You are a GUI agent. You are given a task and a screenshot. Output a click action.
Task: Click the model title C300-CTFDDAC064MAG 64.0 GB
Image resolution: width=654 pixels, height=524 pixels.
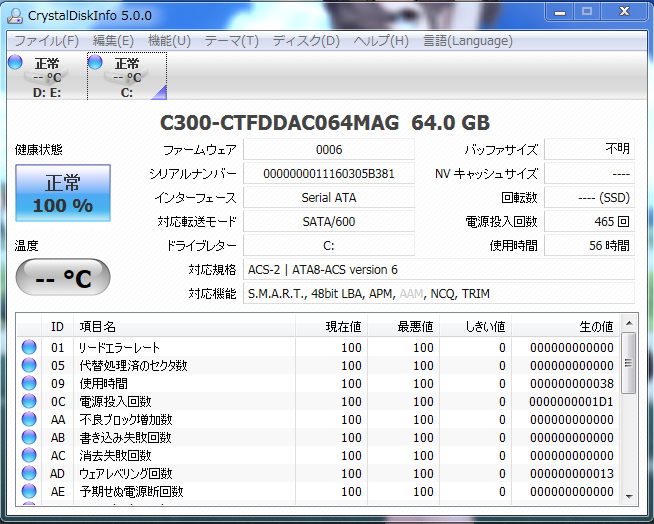pyautogui.click(x=325, y=123)
